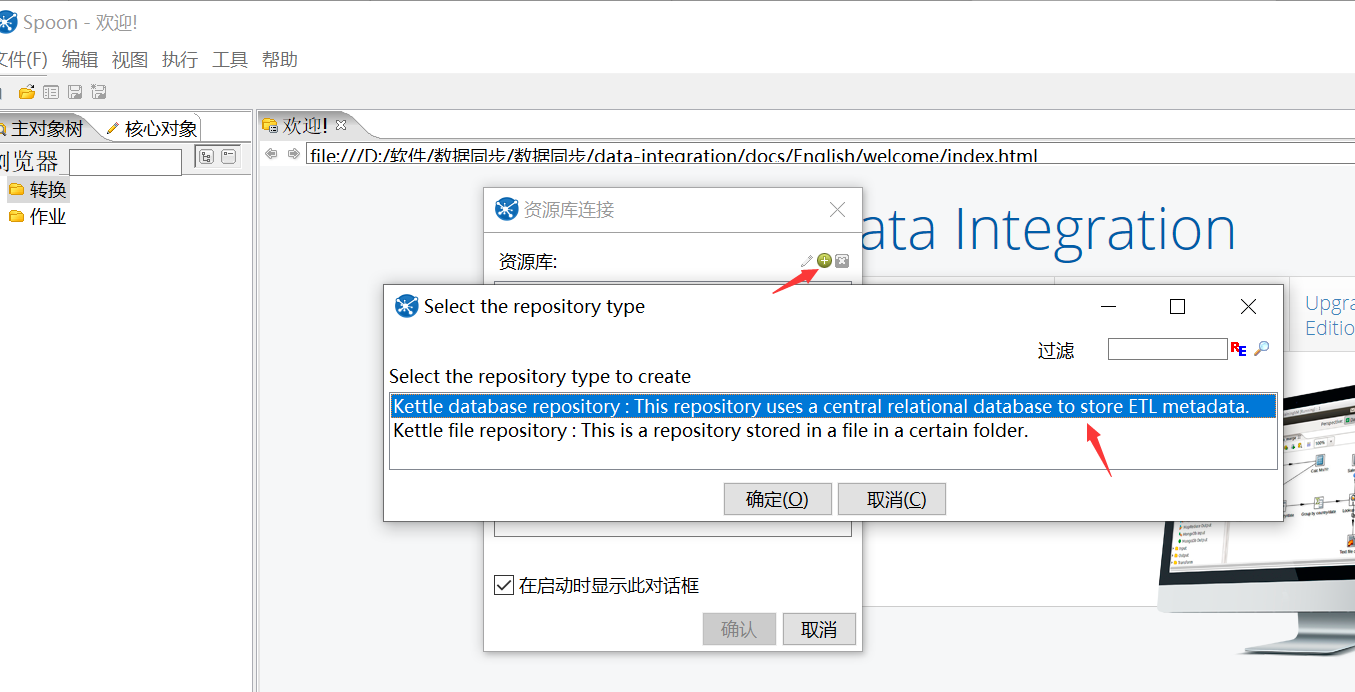Click 取消 in 资源库连接 dialog

(819, 629)
